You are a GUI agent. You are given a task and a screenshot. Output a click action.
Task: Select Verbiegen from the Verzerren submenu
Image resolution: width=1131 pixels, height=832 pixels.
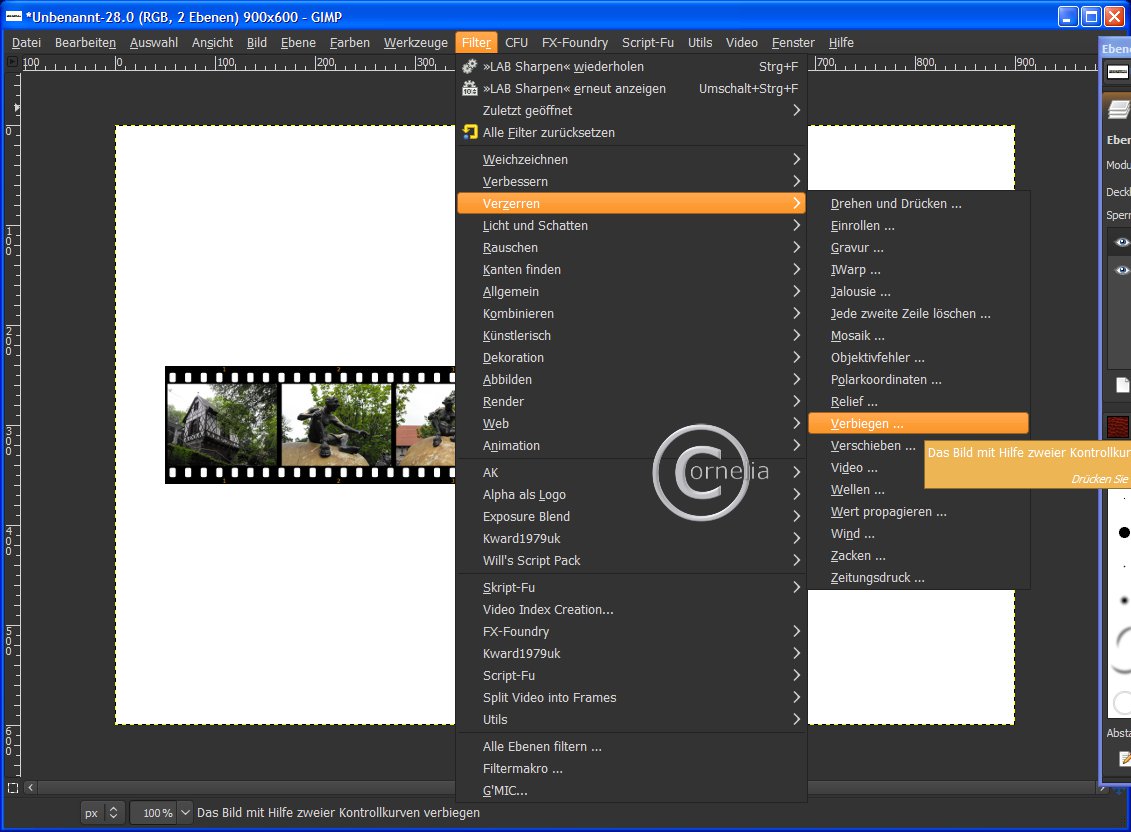coord(866,423)
